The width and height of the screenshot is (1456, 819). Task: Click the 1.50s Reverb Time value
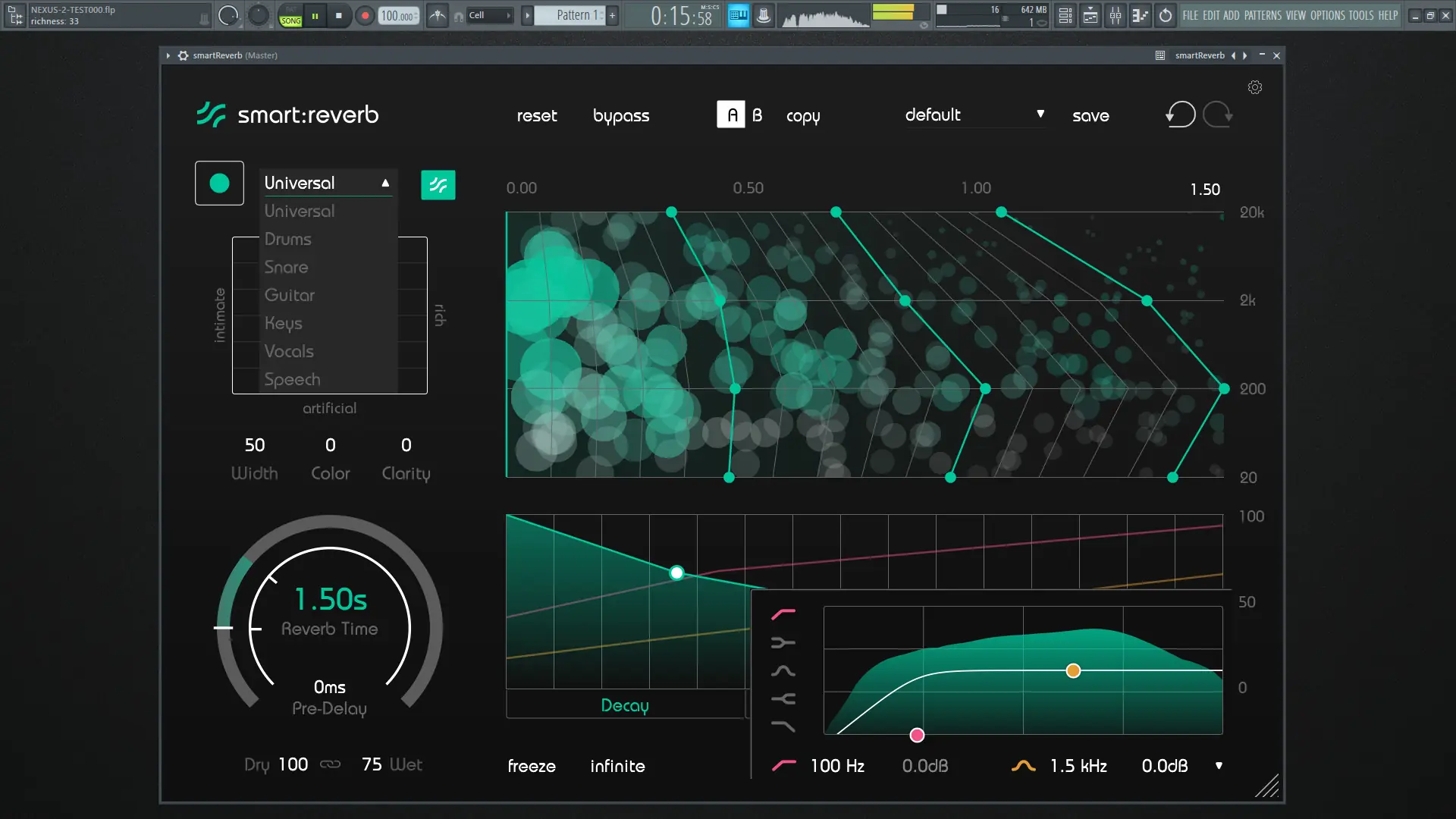point(331,599)
